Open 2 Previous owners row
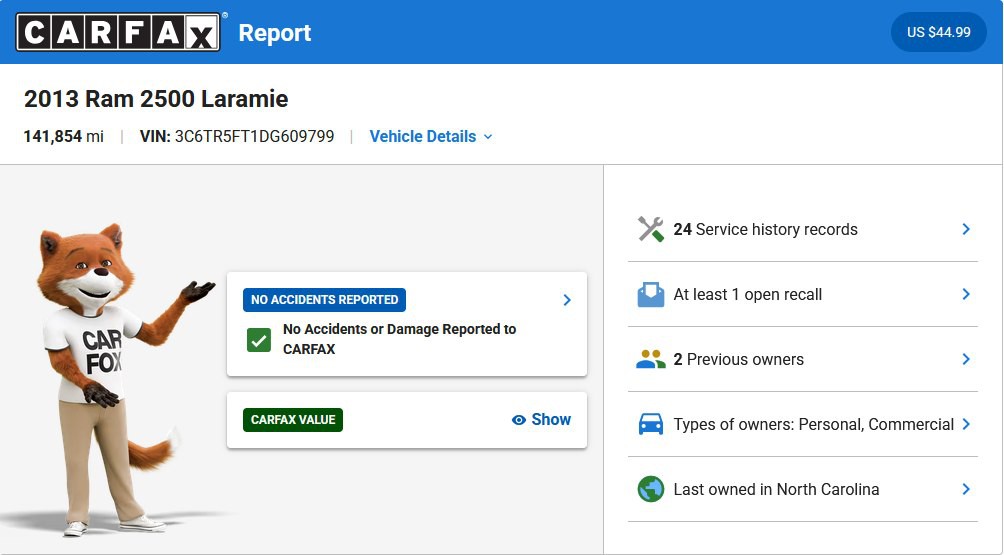The height and width of the screenshot is (555, 1004). click(803, 359)
